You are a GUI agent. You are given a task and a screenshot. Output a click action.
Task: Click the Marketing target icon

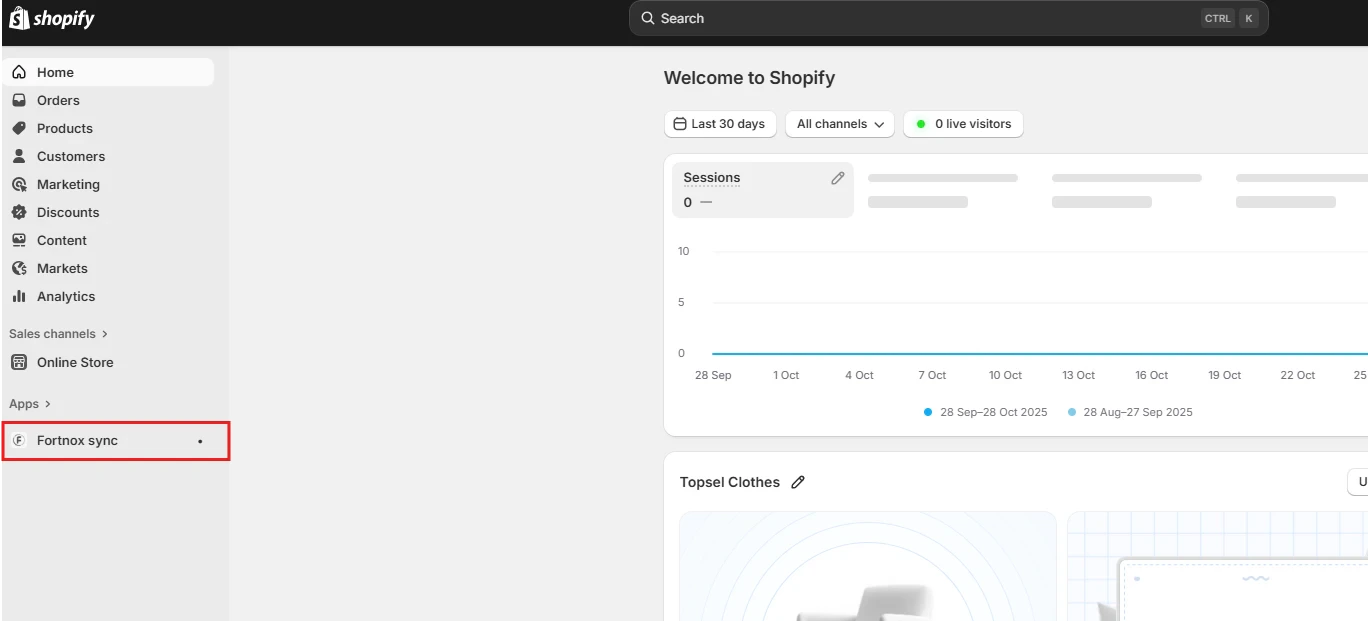coord(19,184)
